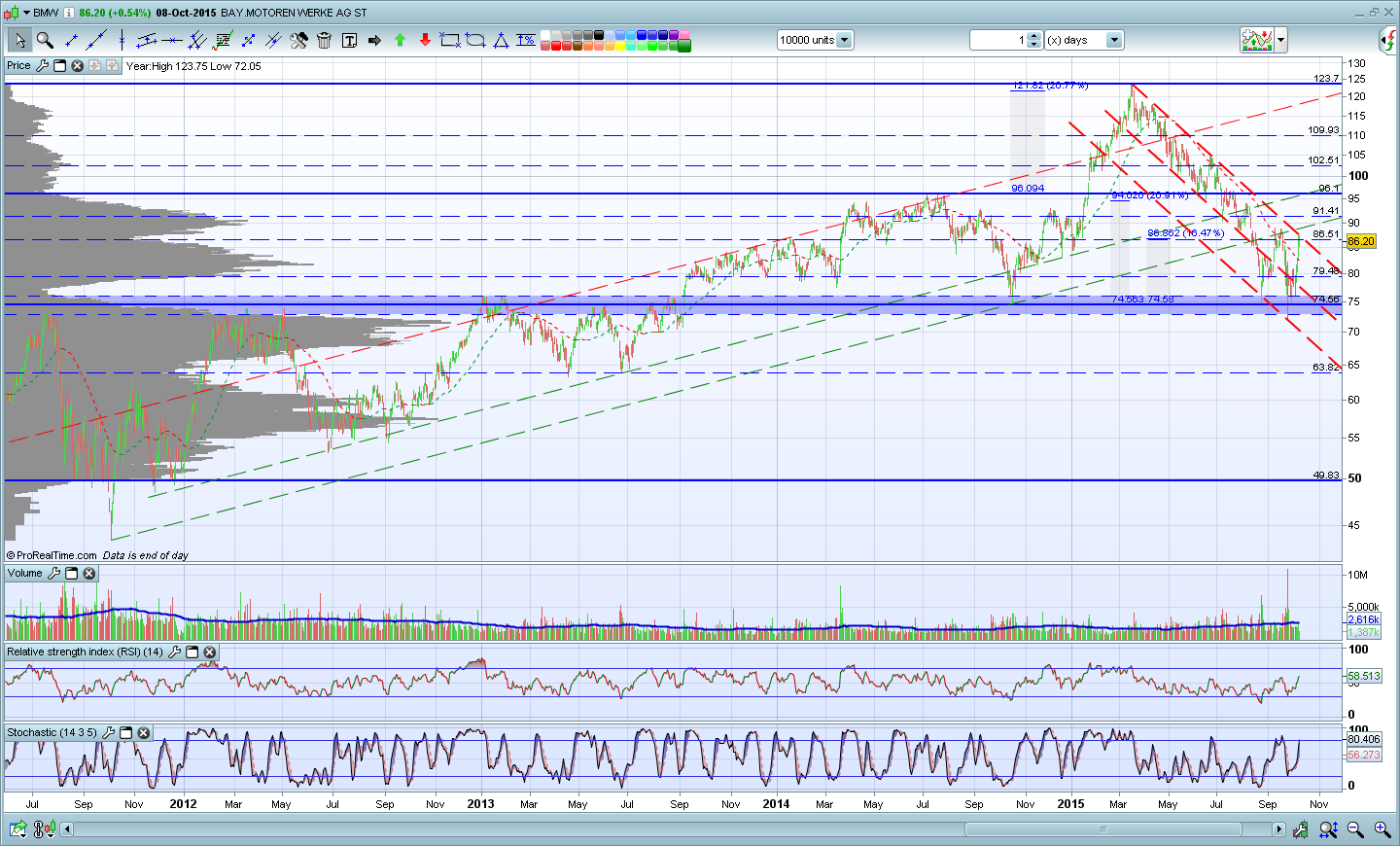Click the Relative strength index (RSI) label

point(86,652)
